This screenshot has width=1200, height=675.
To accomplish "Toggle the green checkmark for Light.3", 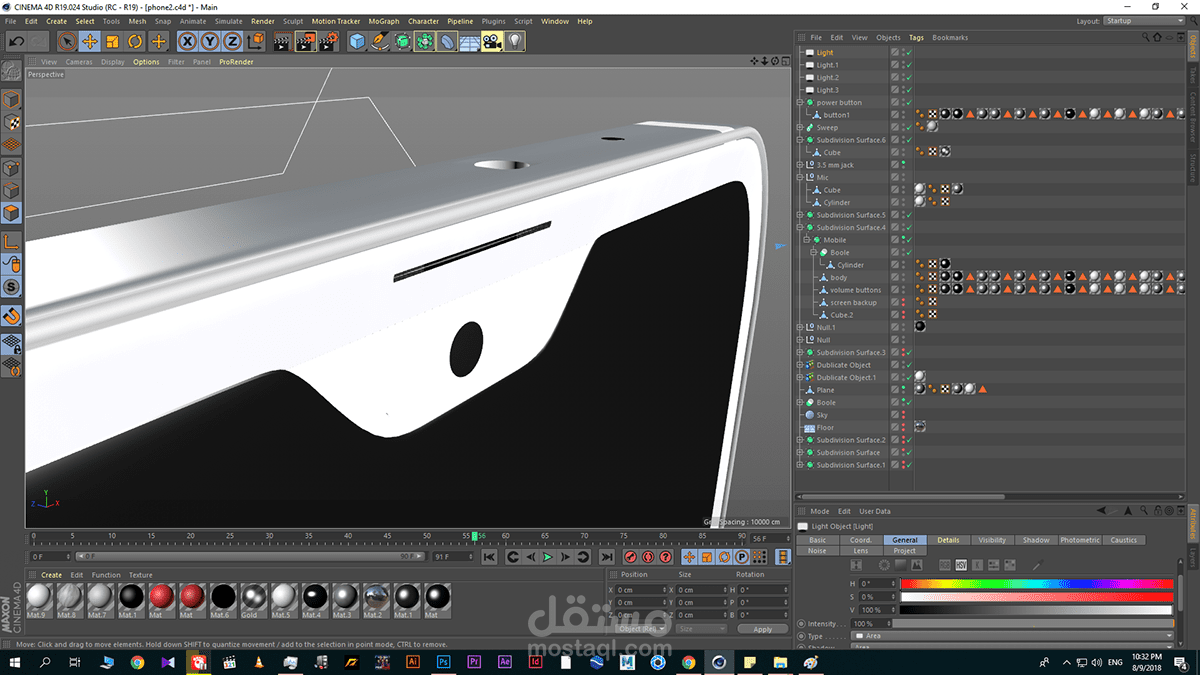I will point(909,90).
